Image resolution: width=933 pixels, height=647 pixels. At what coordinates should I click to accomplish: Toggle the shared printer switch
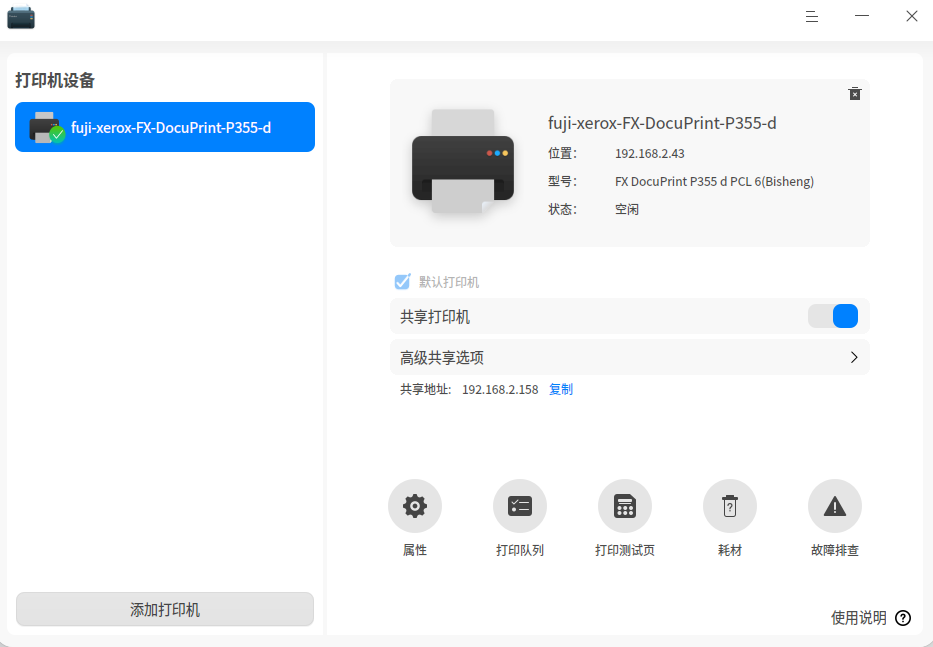[832, 316]
